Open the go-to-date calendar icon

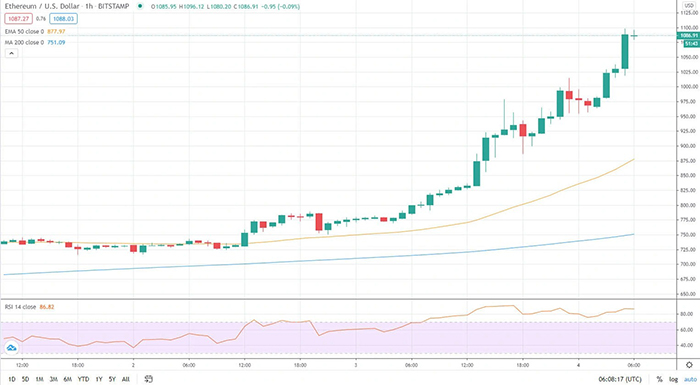tap(149, 379)
